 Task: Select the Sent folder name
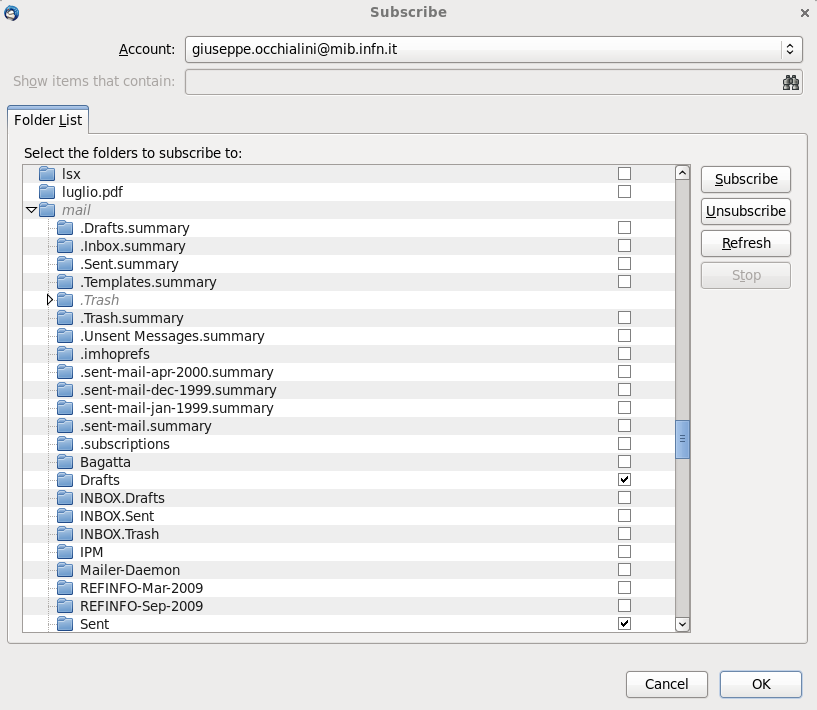[94, 624]
